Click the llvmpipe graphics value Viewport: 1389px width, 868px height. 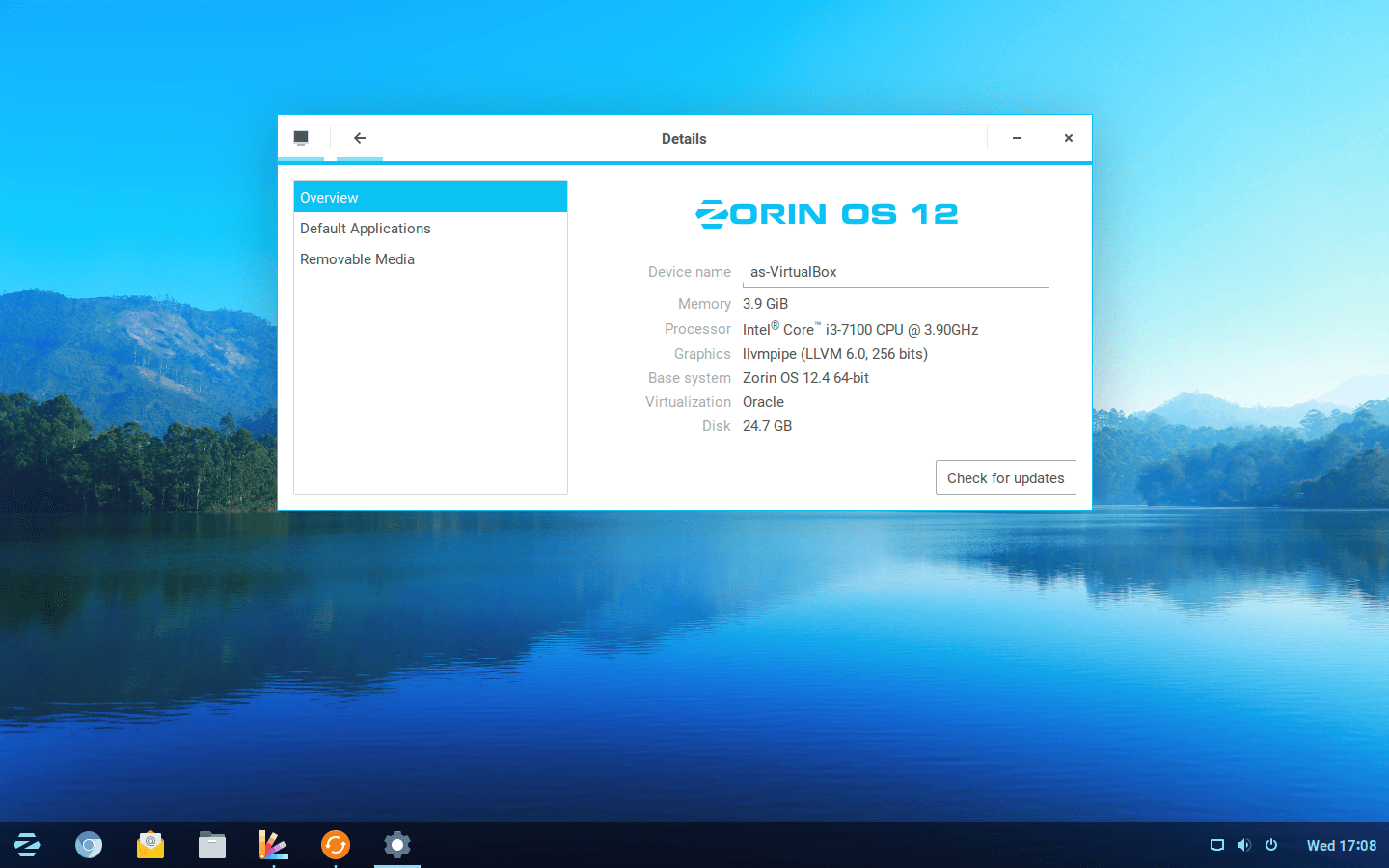835,354
